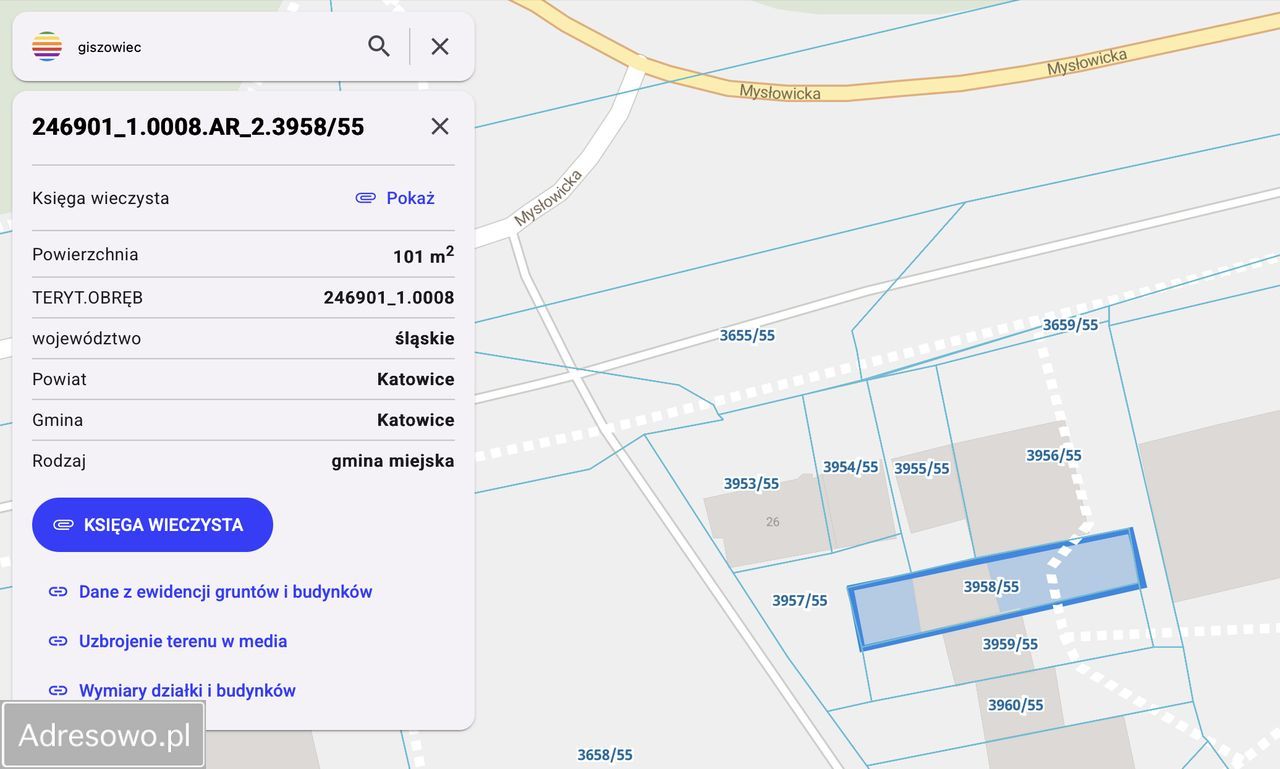
Task: Click the link icon beside Wymiary działki i budynków
Action: coord(58,690)
